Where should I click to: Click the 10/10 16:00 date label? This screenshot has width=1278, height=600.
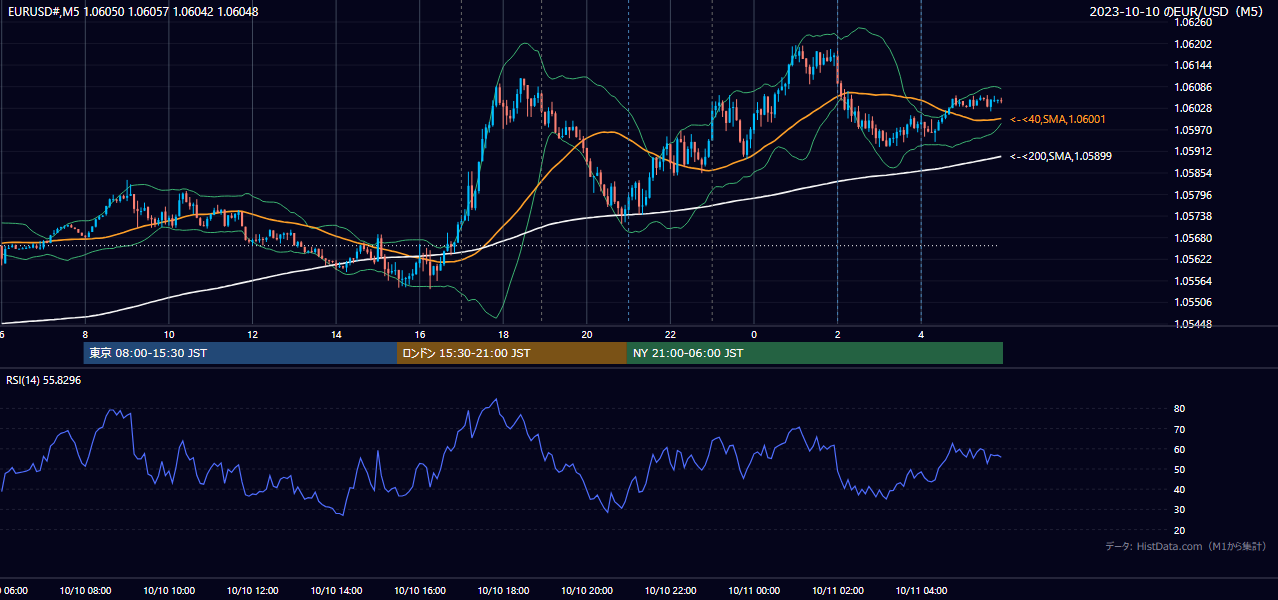coord(420,591)
